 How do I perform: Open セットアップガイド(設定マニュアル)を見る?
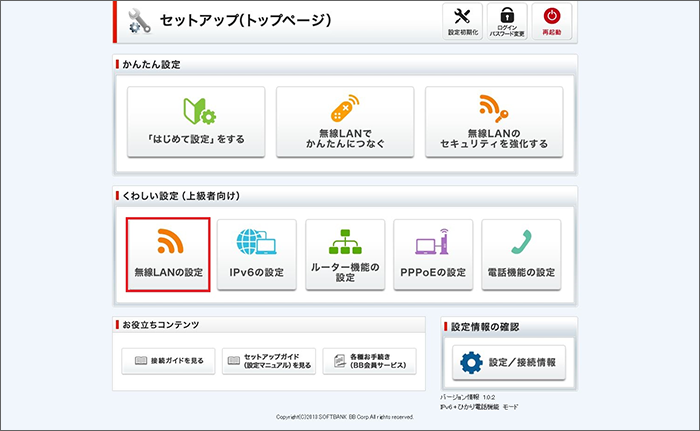click(269, 361)
